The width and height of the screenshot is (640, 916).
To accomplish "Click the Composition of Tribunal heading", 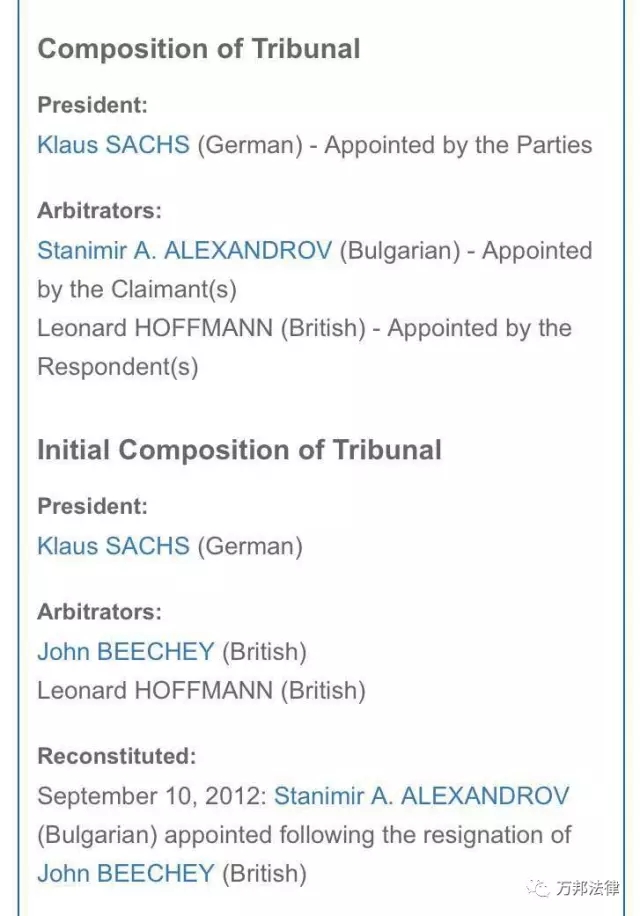I will (199, 48).
